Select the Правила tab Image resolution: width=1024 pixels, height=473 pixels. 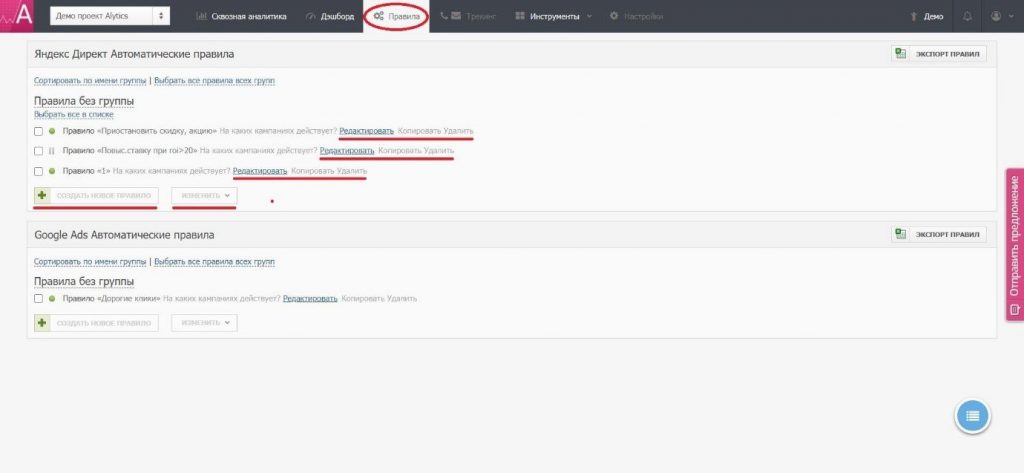tap(396, 16)
